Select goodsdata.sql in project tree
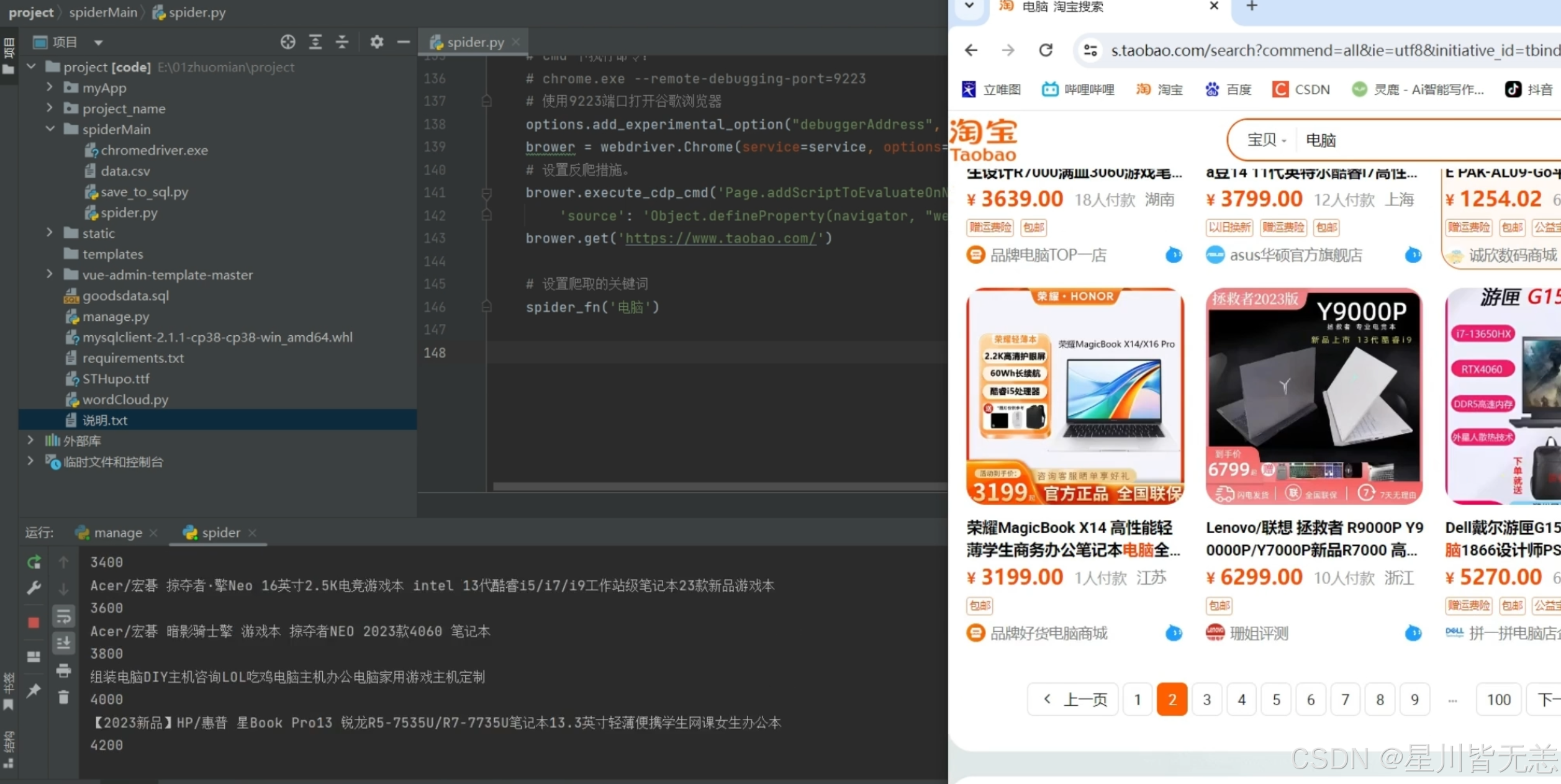Image resolution: width=1561 pixels, height=784 pixels. [x=125, y=295]
